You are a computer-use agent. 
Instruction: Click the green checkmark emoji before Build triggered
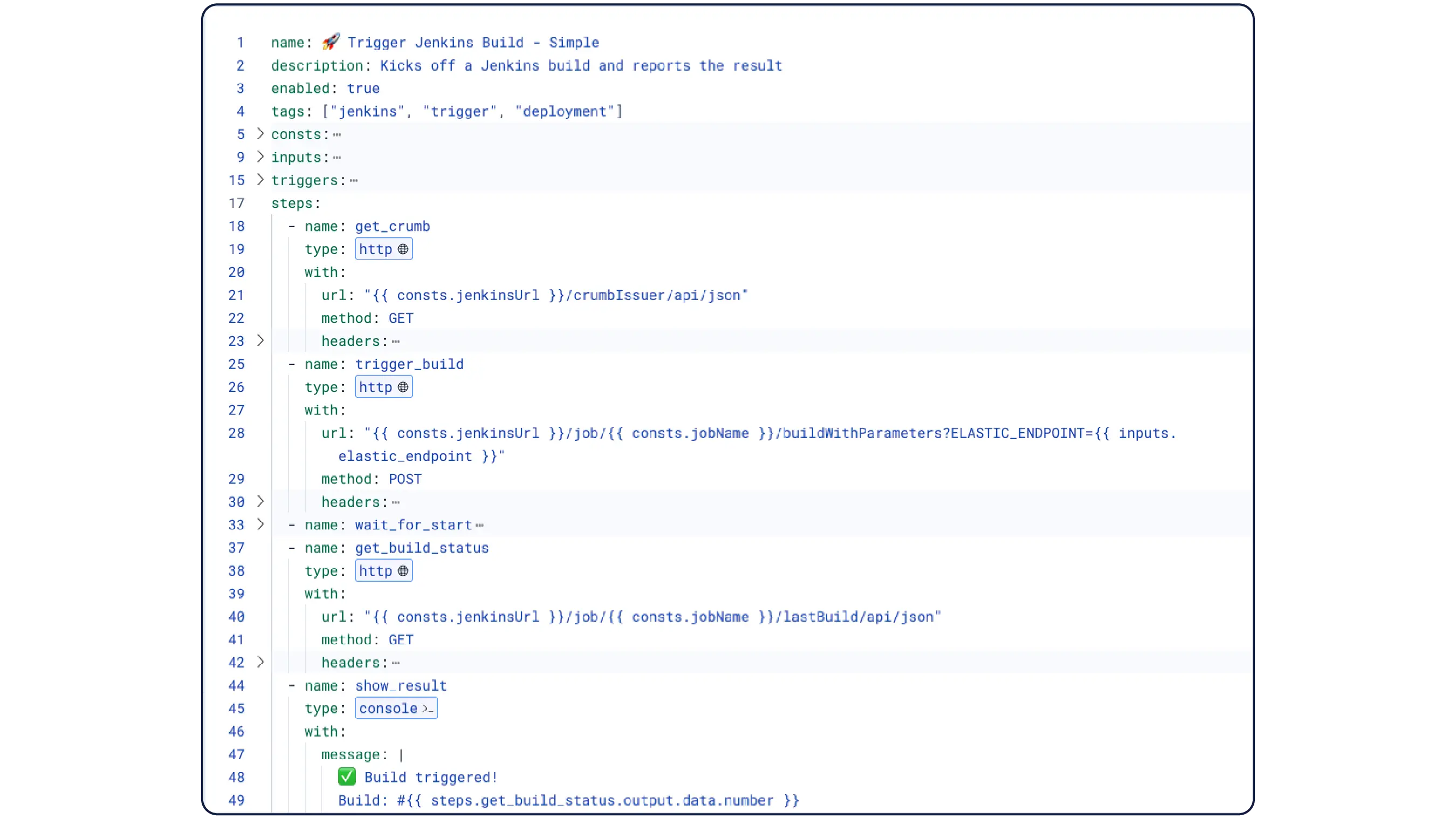(347, 777)
